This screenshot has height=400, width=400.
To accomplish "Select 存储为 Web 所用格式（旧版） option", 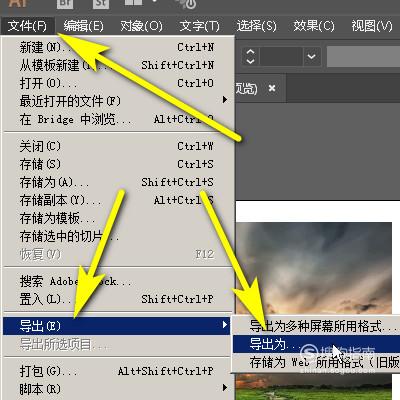I will click(x=317, y=362).
